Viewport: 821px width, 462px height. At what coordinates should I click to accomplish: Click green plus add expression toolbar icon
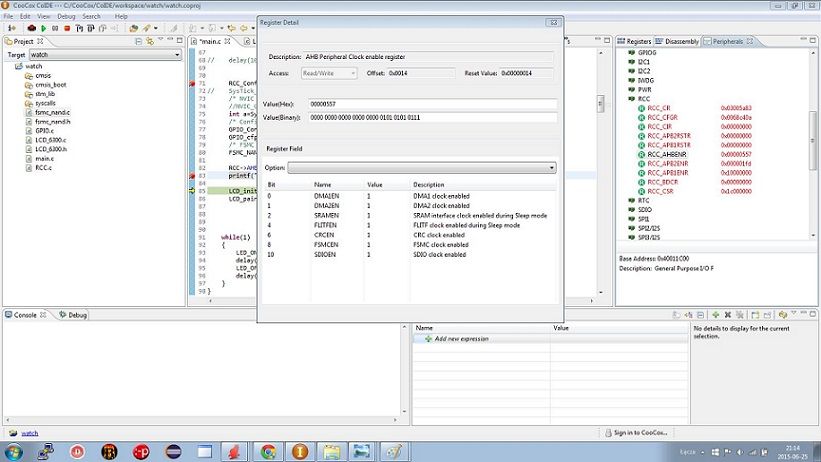click(x=715, y=314)
